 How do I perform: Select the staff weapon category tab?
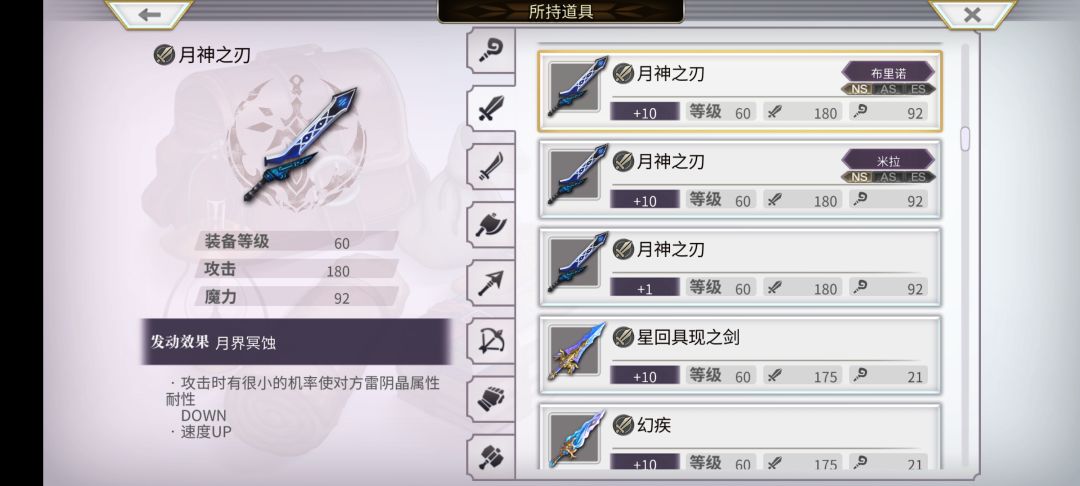[490, 50]
